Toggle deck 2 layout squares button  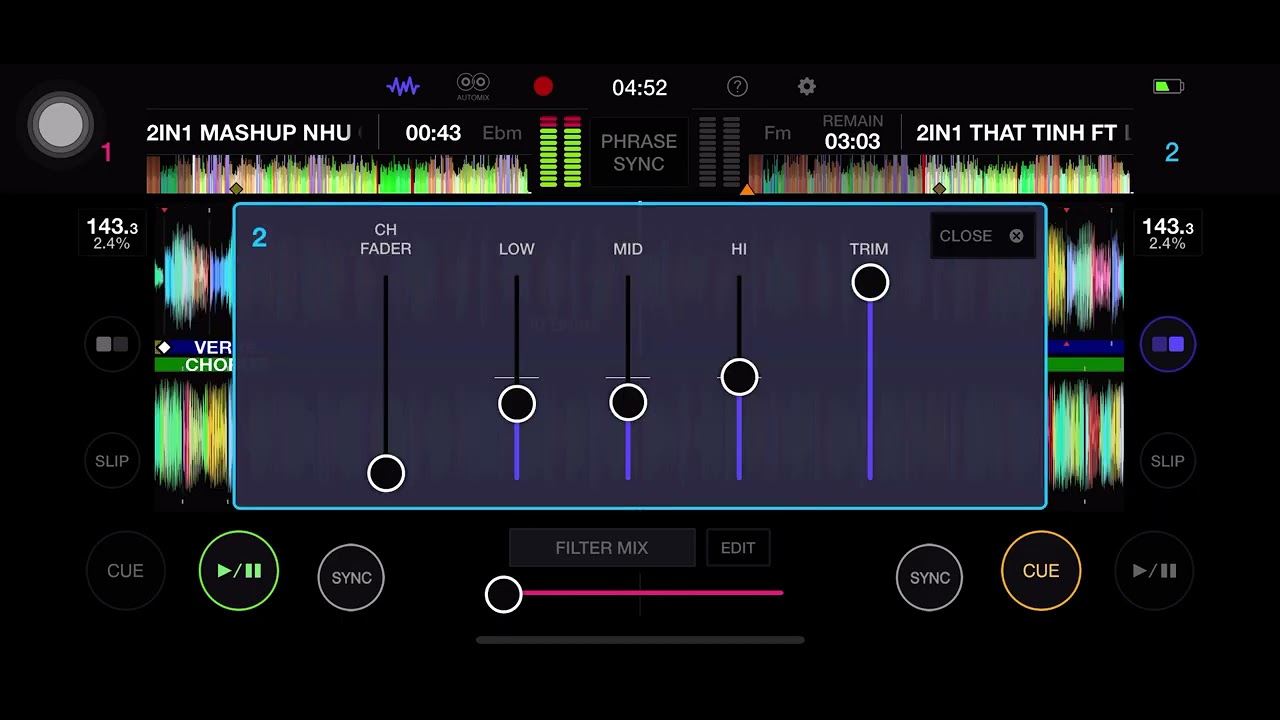1168,344
